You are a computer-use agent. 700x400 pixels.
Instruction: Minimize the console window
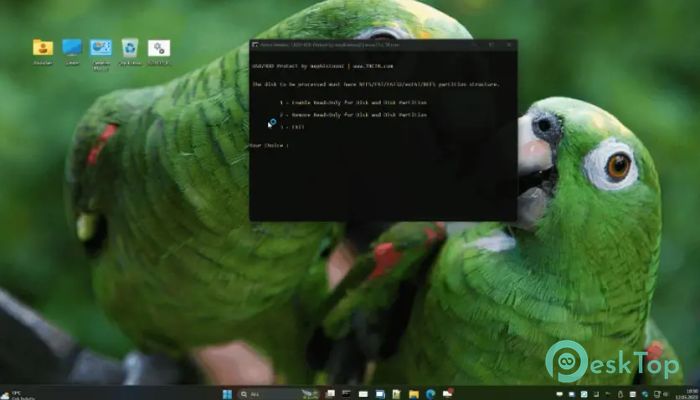coord(474,45)
